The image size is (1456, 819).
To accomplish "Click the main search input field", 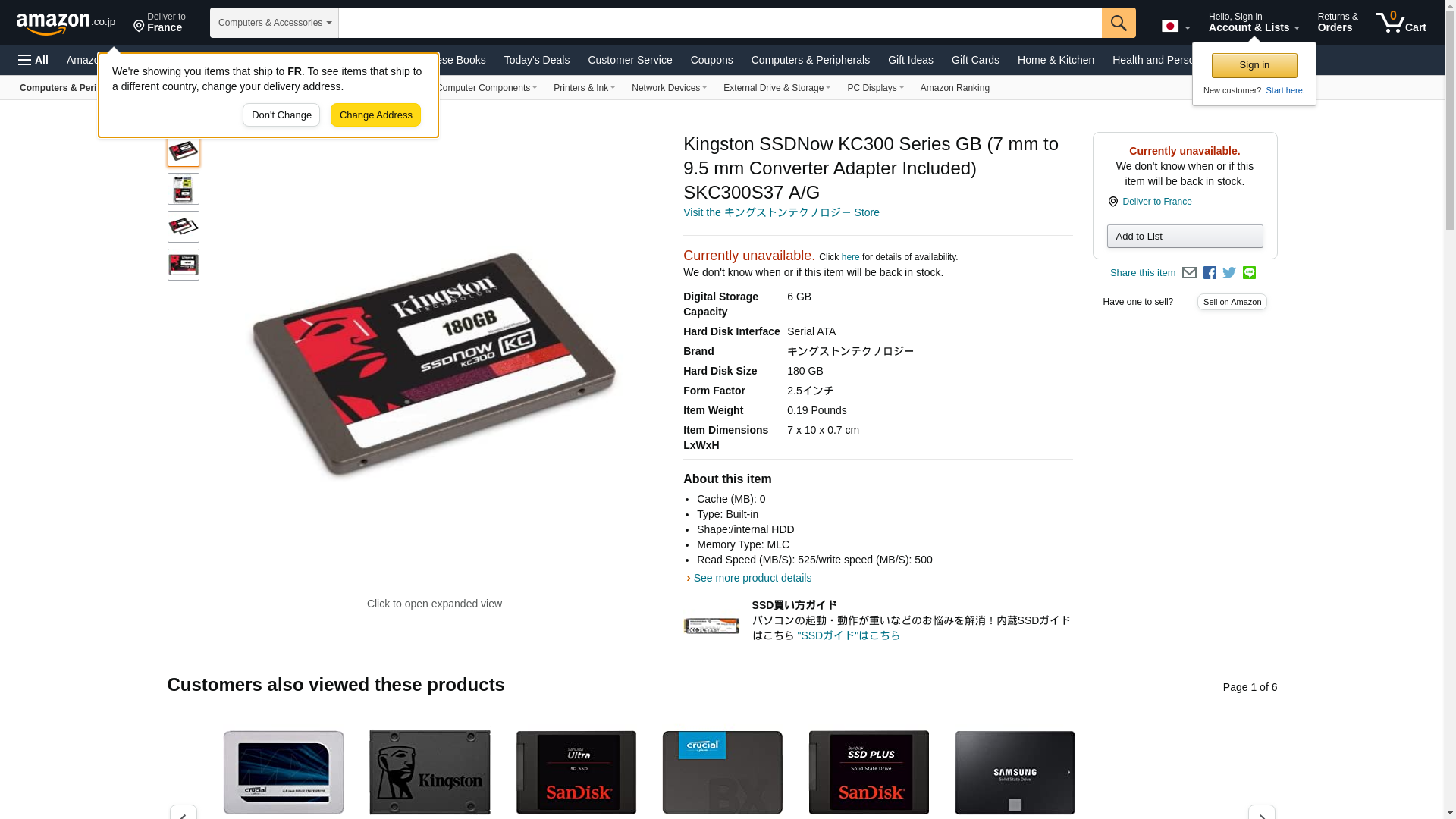I will (720, 23).
